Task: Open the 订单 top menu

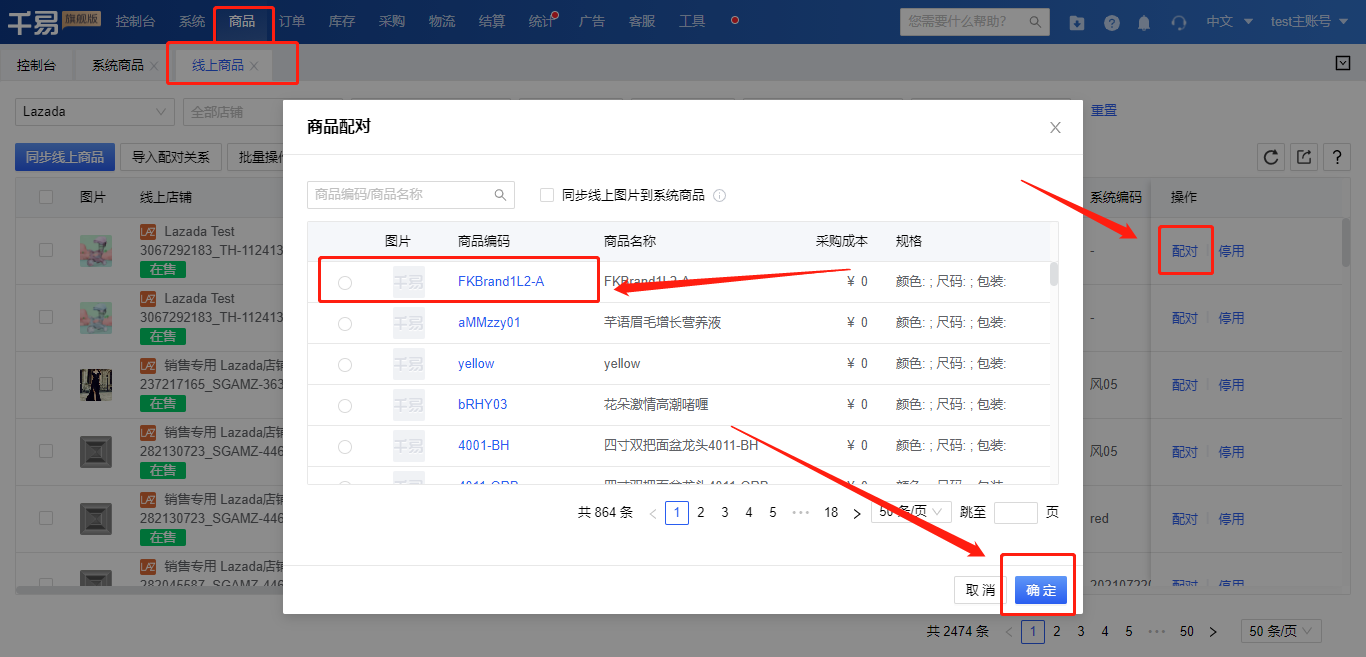Action: click(x=292, y=21)
